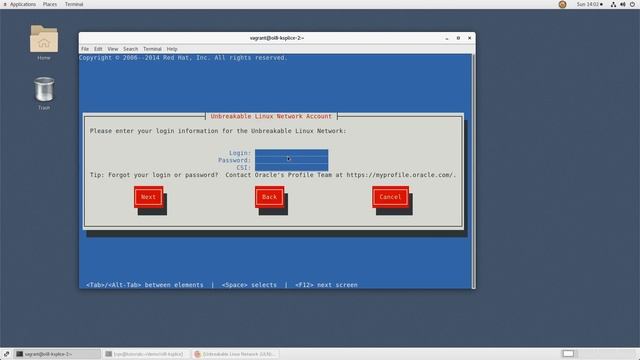Image resolution: width=640 pixels, height=360 pixels.
Task: Click the red Back button
Action: pos(269,197)
